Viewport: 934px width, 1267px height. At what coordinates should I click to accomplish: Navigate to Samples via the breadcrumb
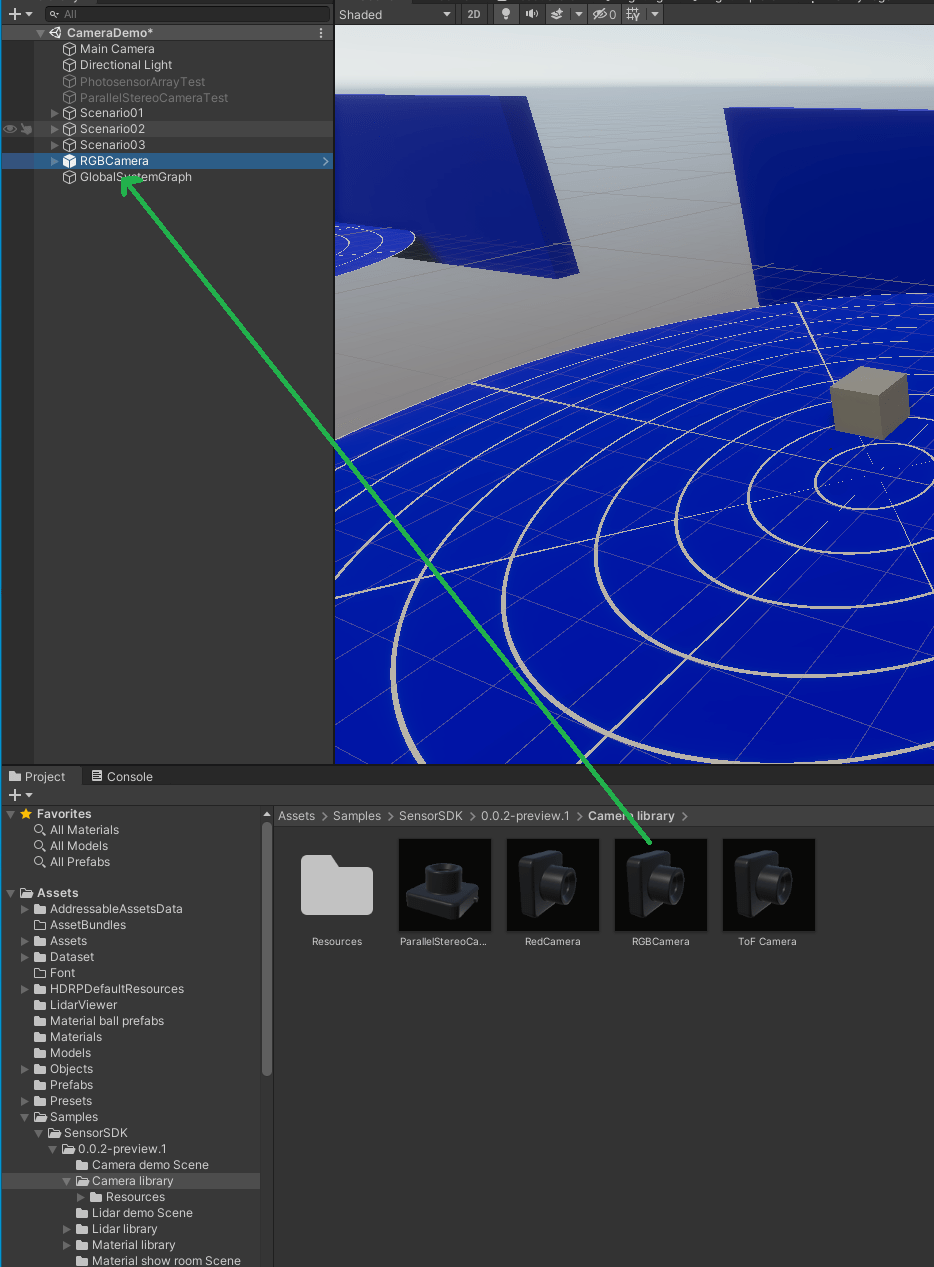356,815
